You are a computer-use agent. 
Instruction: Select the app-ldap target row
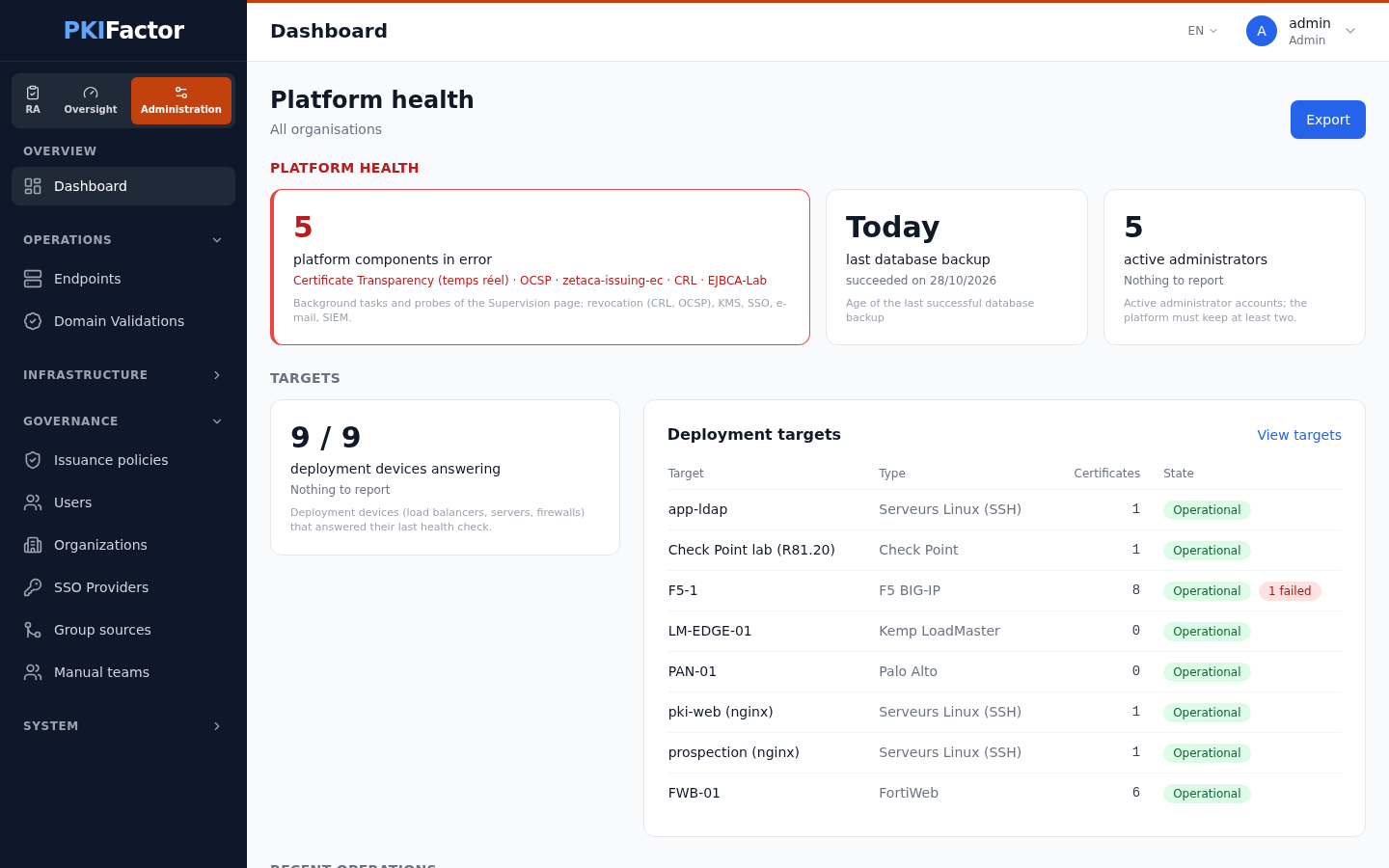(x=1005, y=509)
